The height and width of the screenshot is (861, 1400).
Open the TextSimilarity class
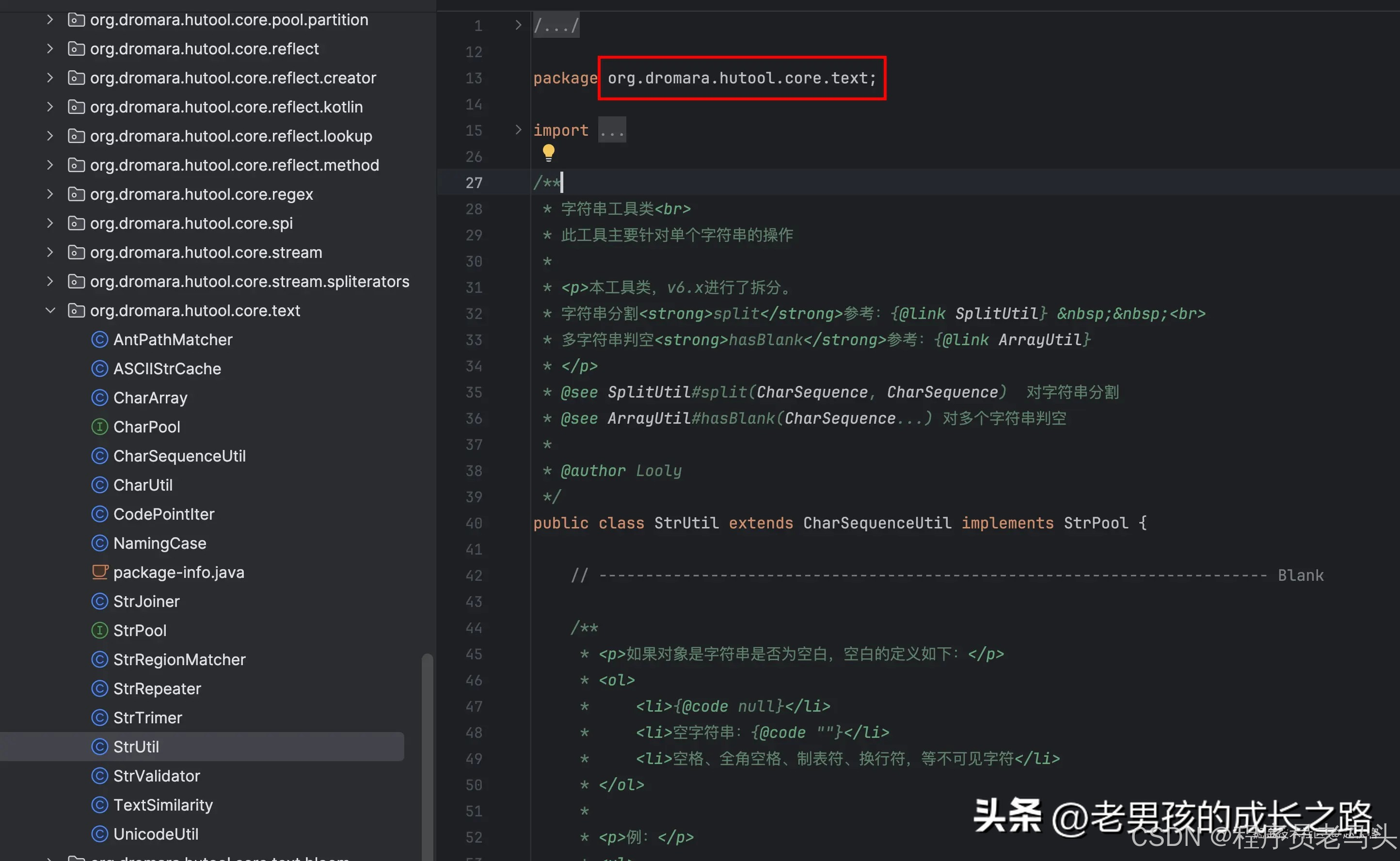[163, 805]
